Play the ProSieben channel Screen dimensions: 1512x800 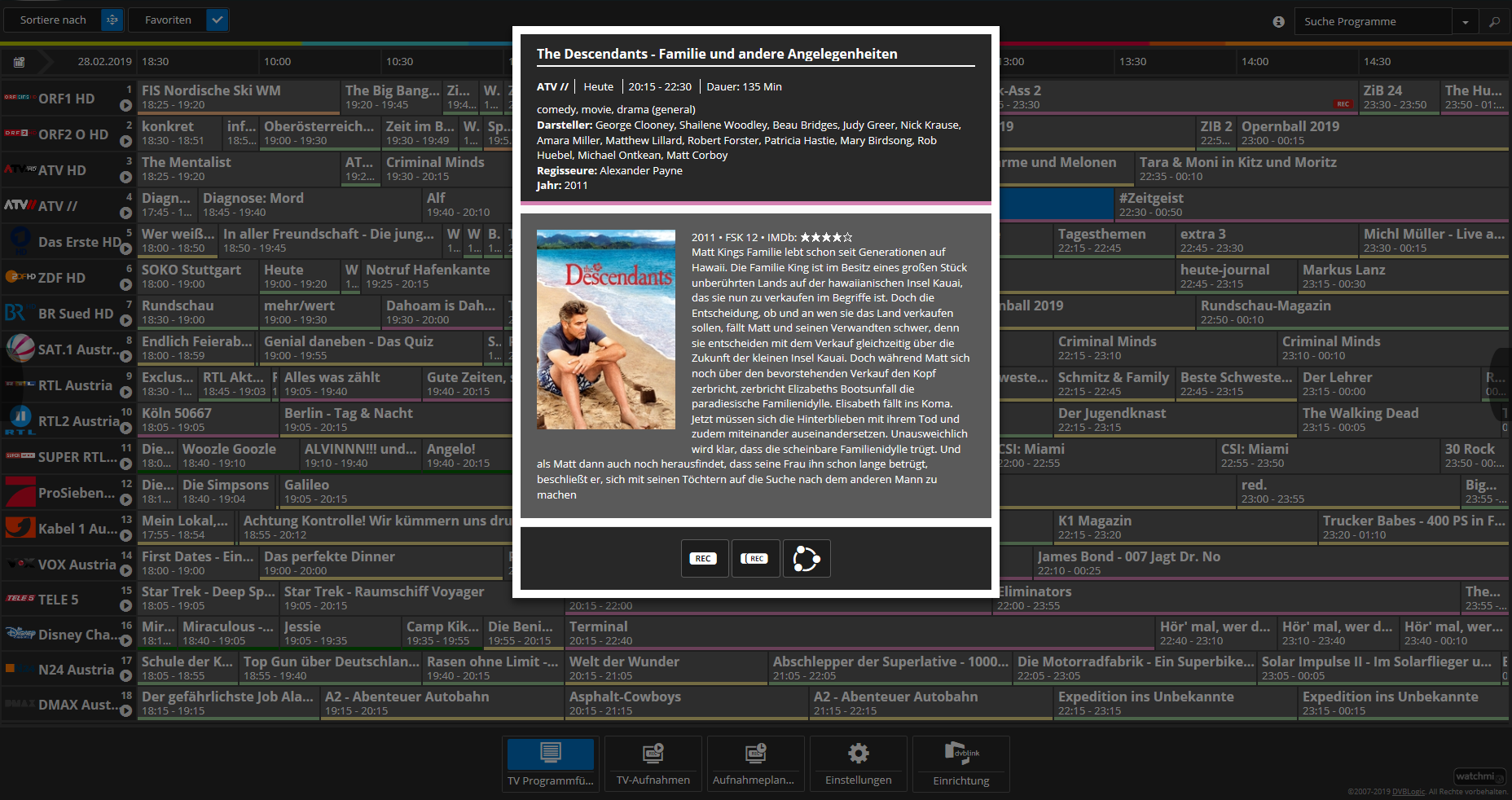[125, 499]
